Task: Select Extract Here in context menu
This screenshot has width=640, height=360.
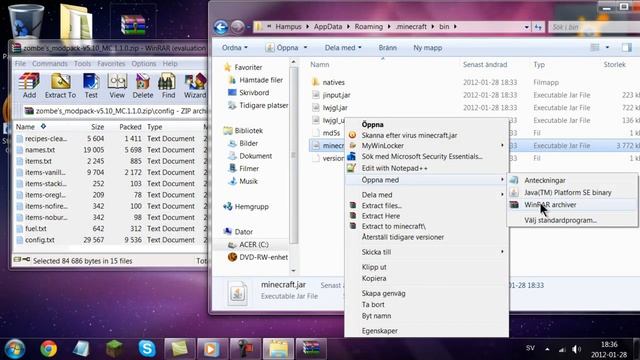Action: tap(427, 216)
